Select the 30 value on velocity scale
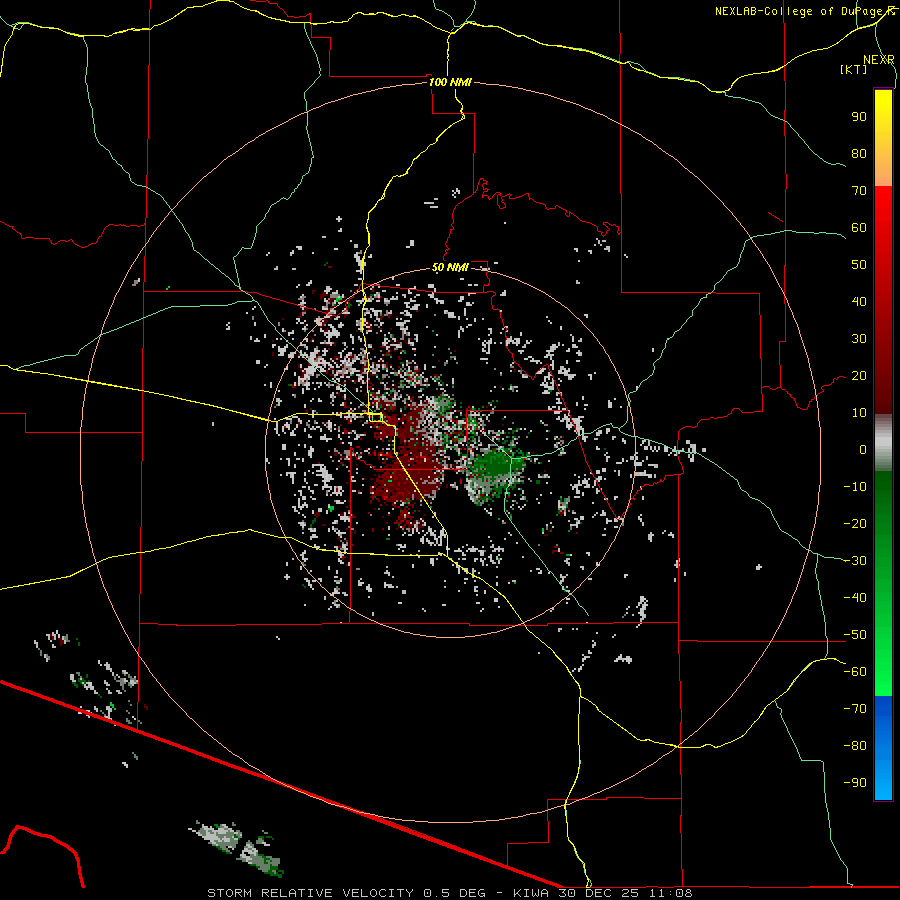This screenshot has width=900, height=900. click(x=859, y=339)
